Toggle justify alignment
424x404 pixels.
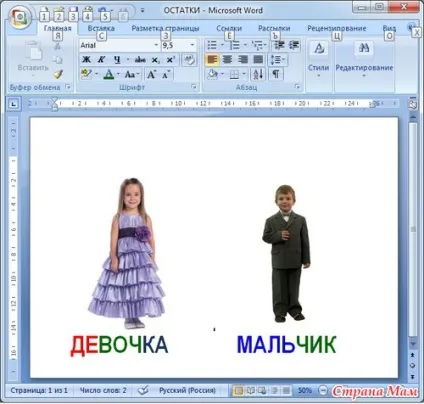point(258,60)
